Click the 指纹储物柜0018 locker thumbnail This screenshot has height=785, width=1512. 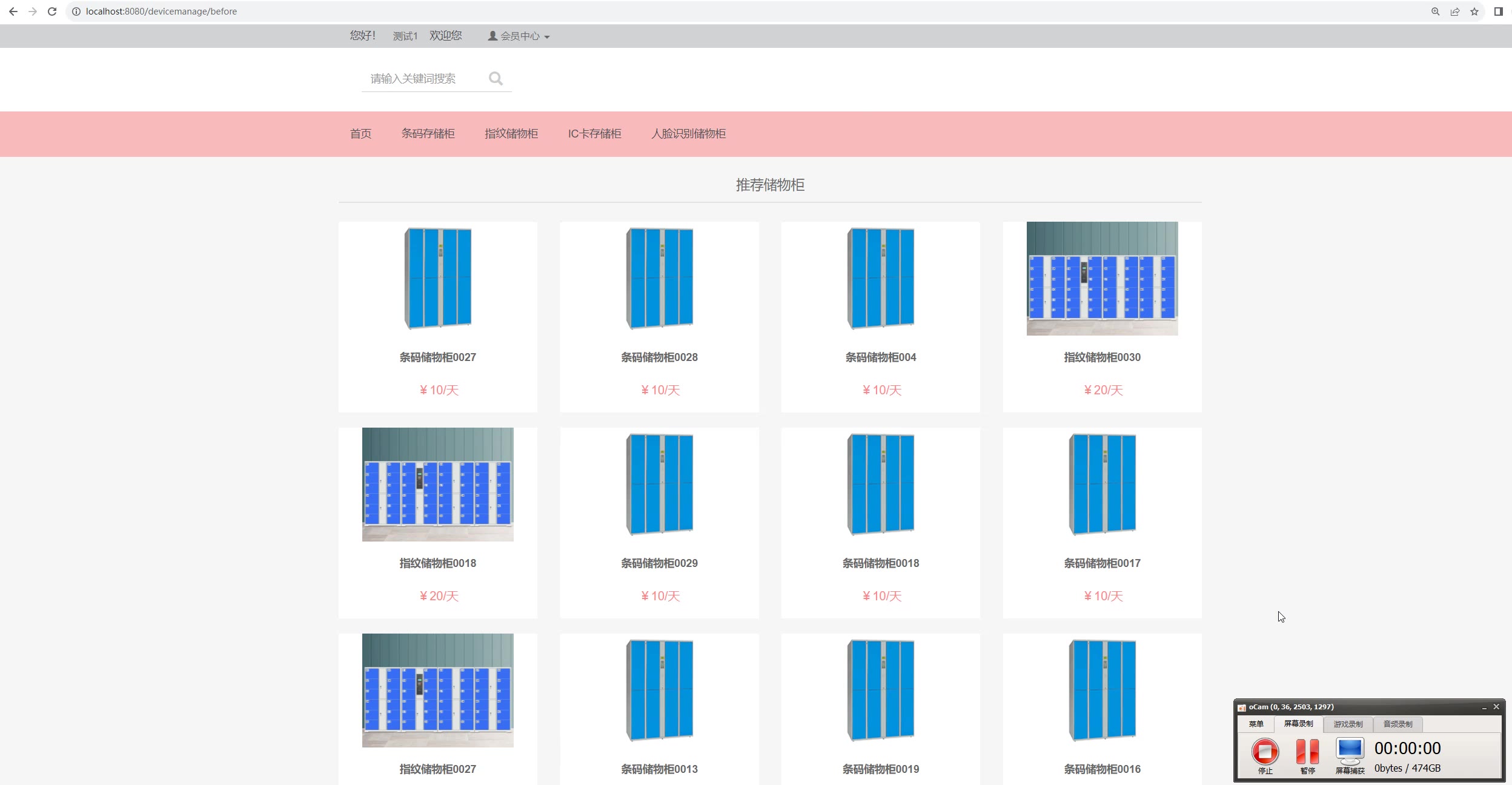(437, 485)
